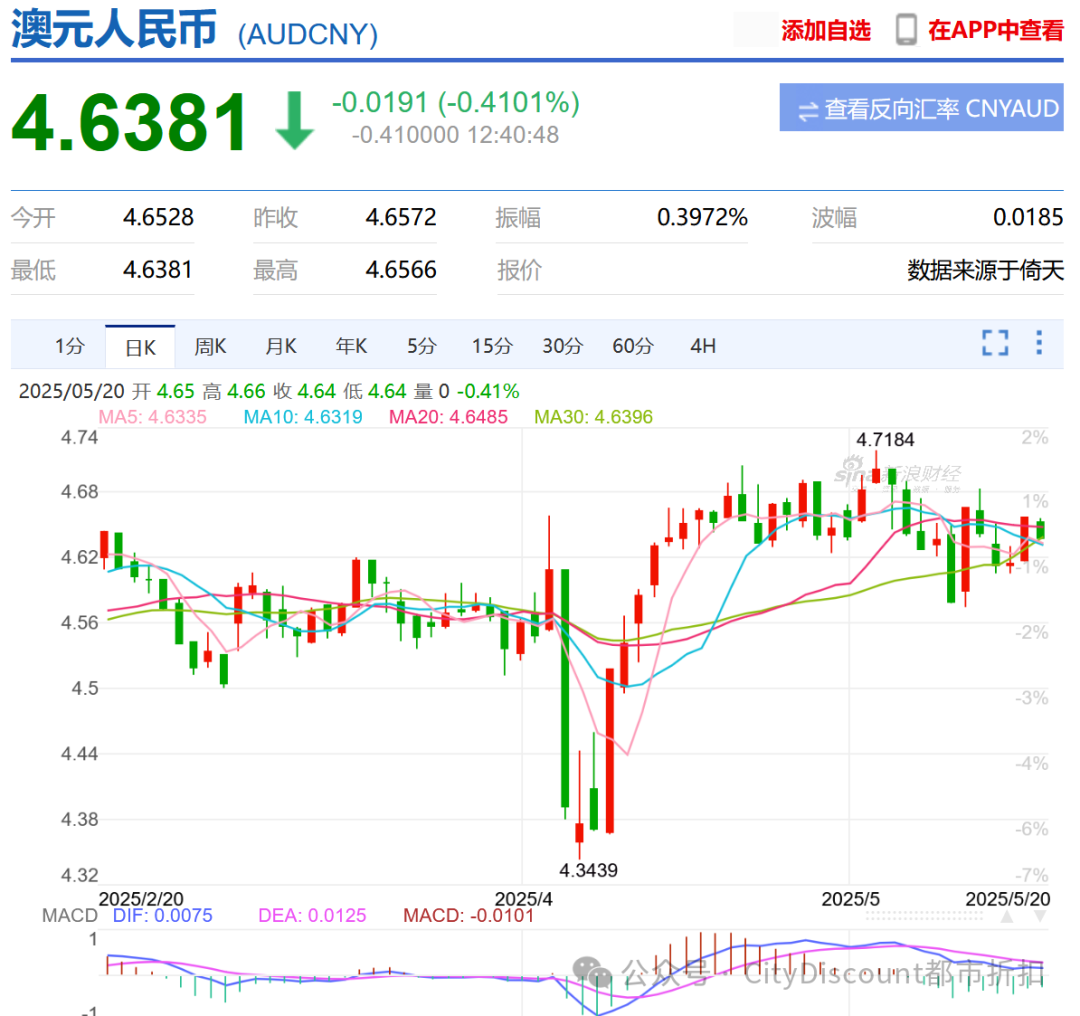The width and height of the screenshot is (1080, 1016).
Task: Click the 最高 value 4.6566
Action: (401, 270)
